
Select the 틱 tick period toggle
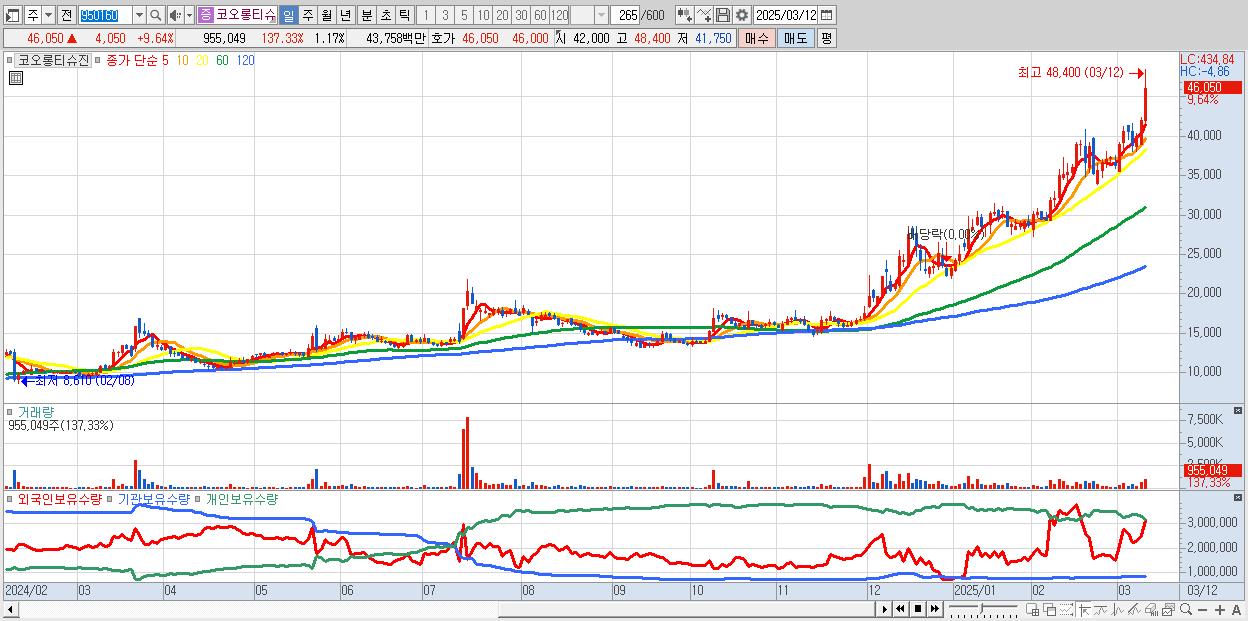404,15
